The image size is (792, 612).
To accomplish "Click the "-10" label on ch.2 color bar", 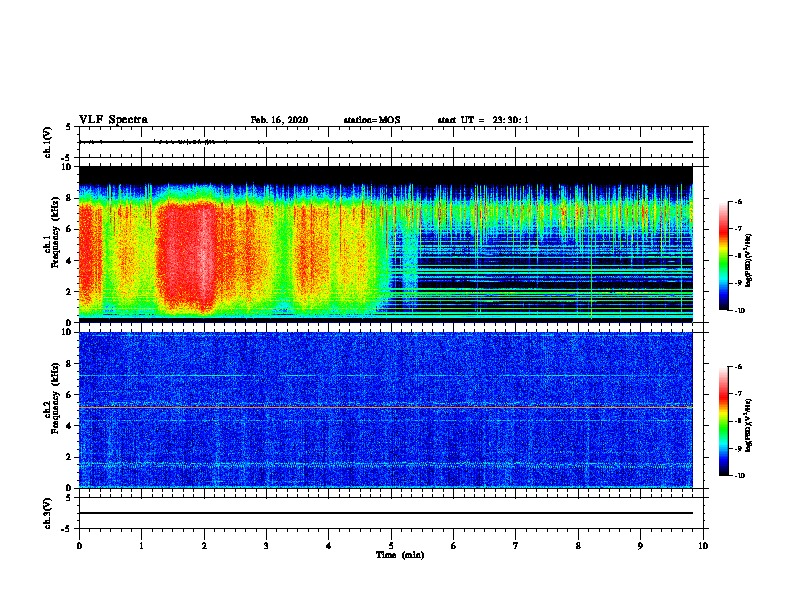I will (x=739, y=476).
